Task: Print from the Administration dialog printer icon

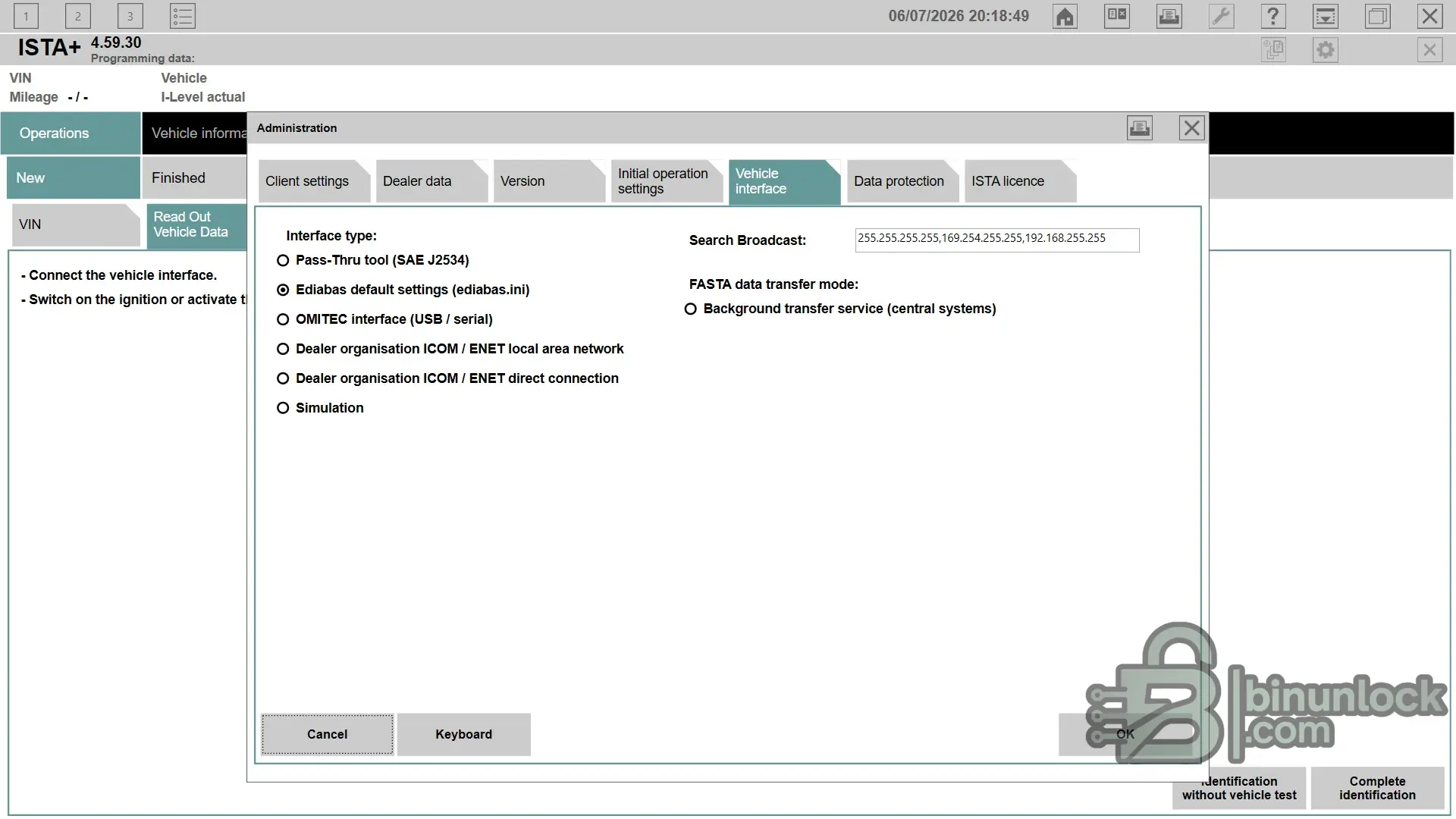Action: point(1140,128)
